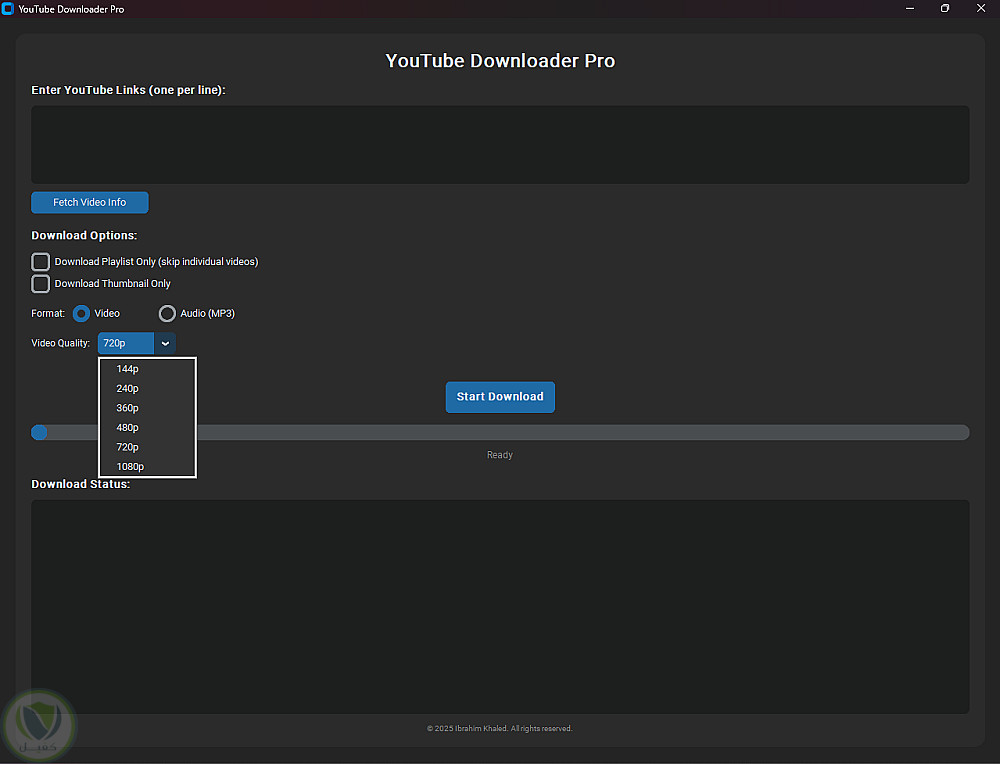Viewport: 1000px width, 764px height.
Task: Tick the Download Thumbnail Only checkbox
Action: pos(41,284)
